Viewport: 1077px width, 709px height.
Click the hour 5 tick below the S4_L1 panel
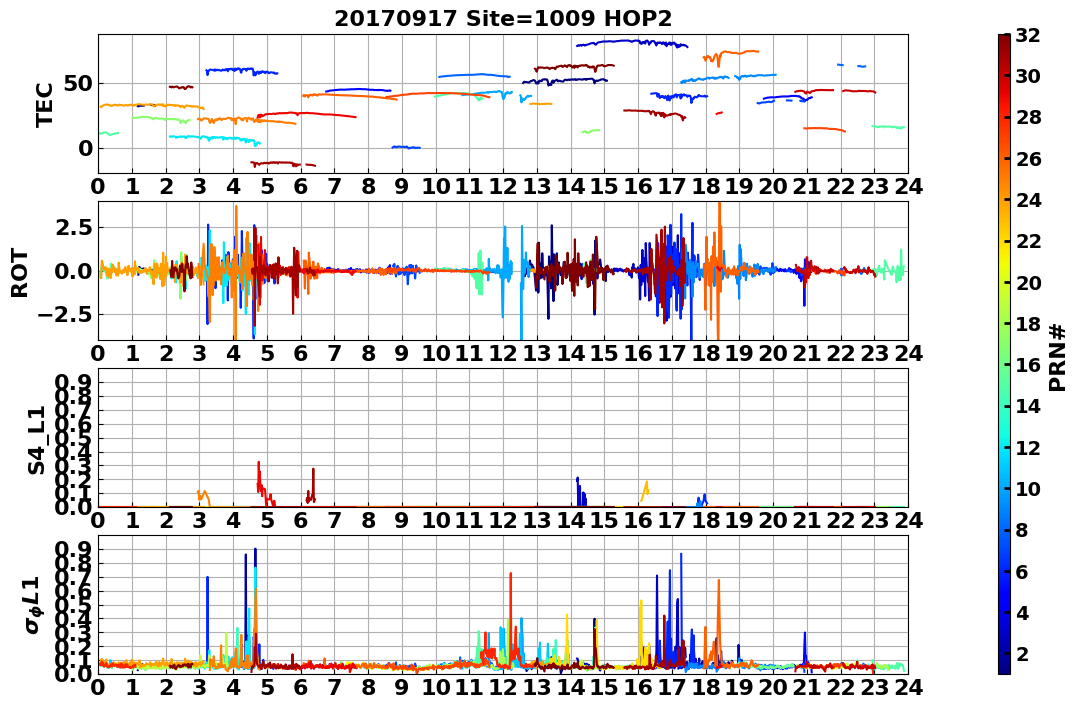point(267,520)
